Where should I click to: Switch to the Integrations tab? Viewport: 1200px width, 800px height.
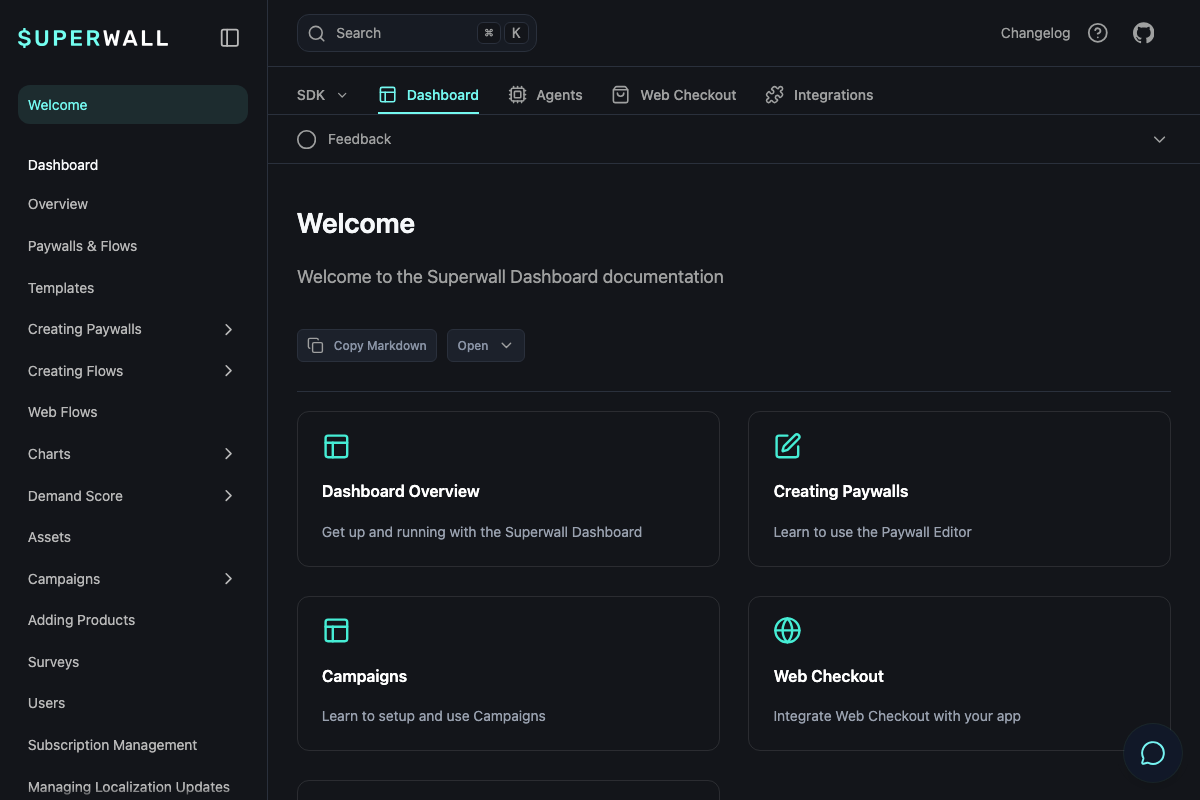819,95
